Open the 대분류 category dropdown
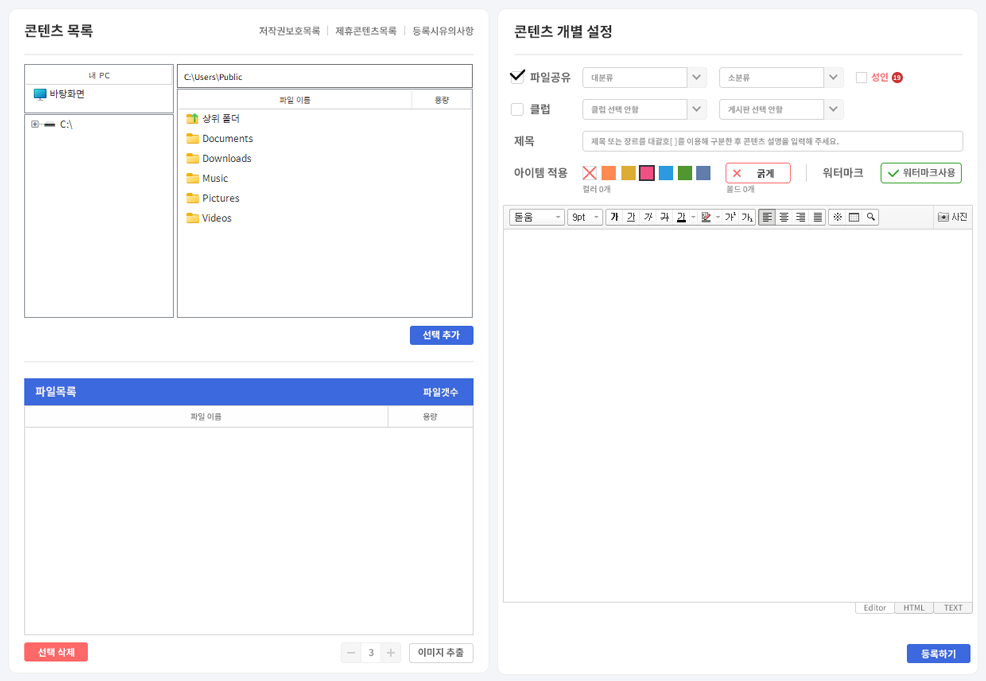The width and height of the screenshot is (986, 681). click(x=696, y=77)
